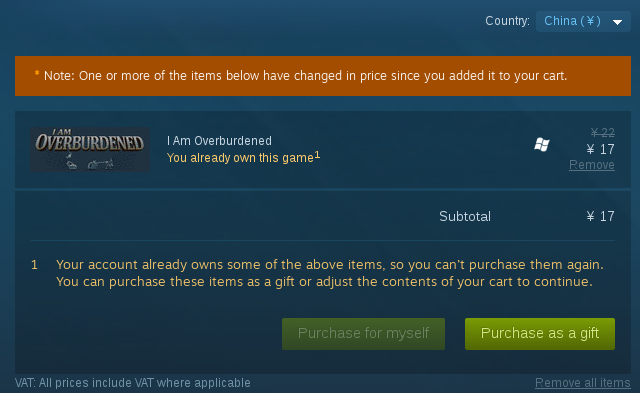Click the footnote text about owned items
This screenshot has width=640, height=393.
tap(330, 273)
